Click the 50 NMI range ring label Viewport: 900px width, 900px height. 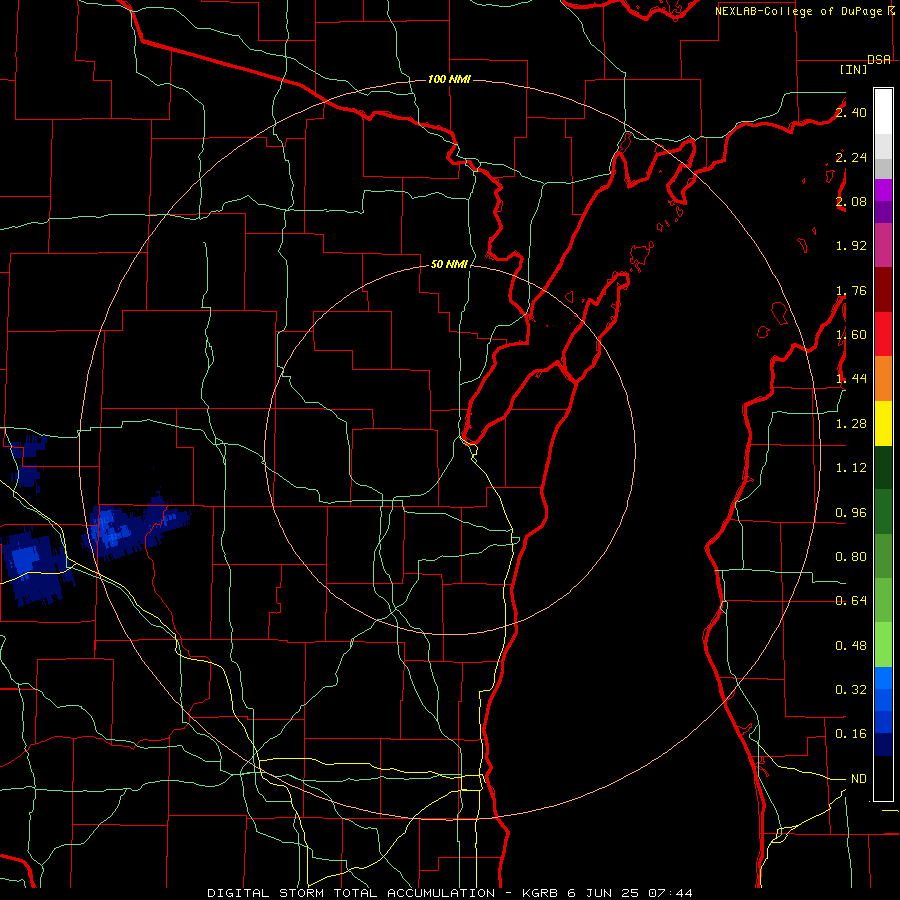pyautogui.click(x=449, y=264)
